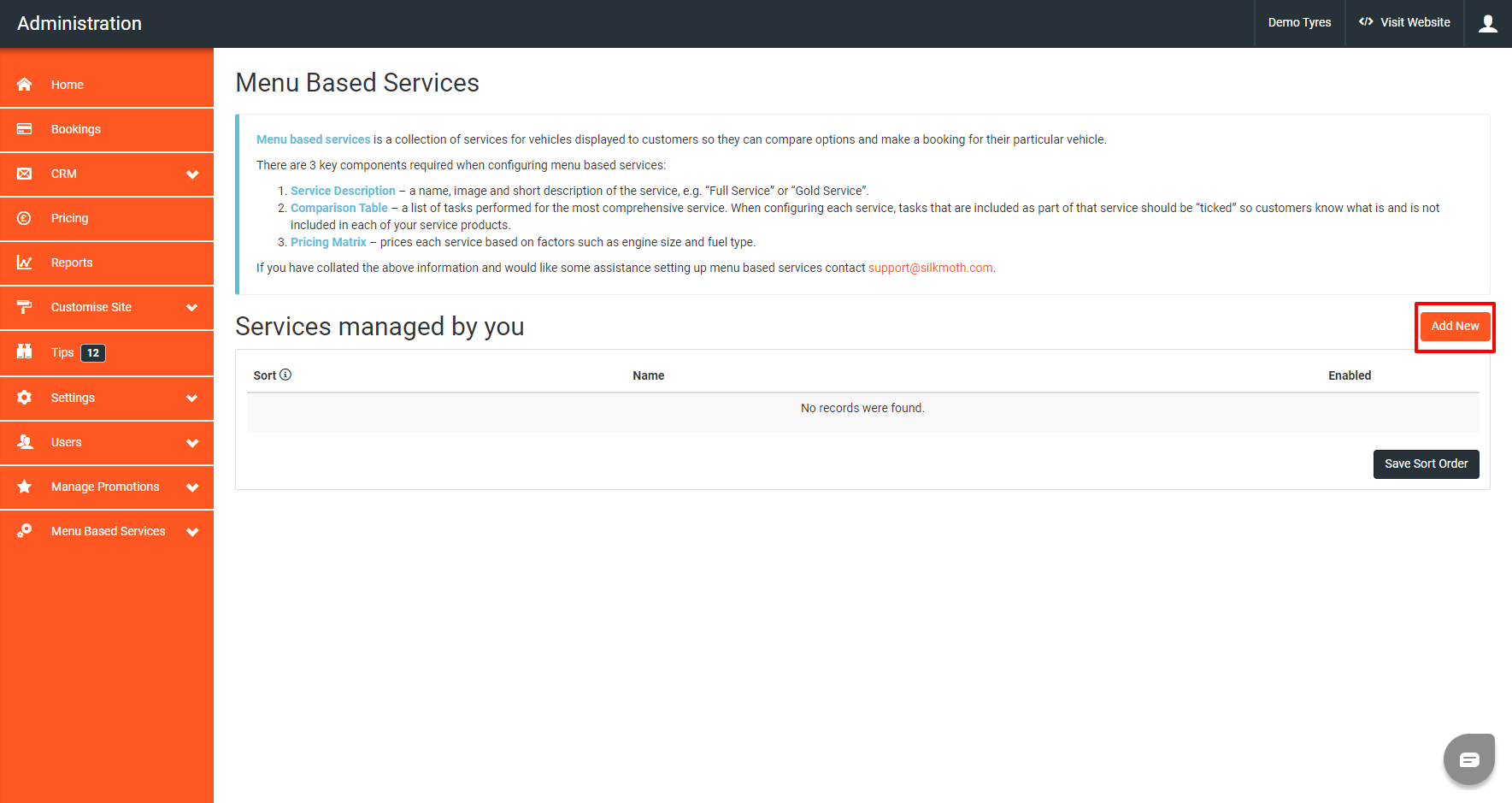Click the Users people icon
The image size is (1512, 803).
24,442
